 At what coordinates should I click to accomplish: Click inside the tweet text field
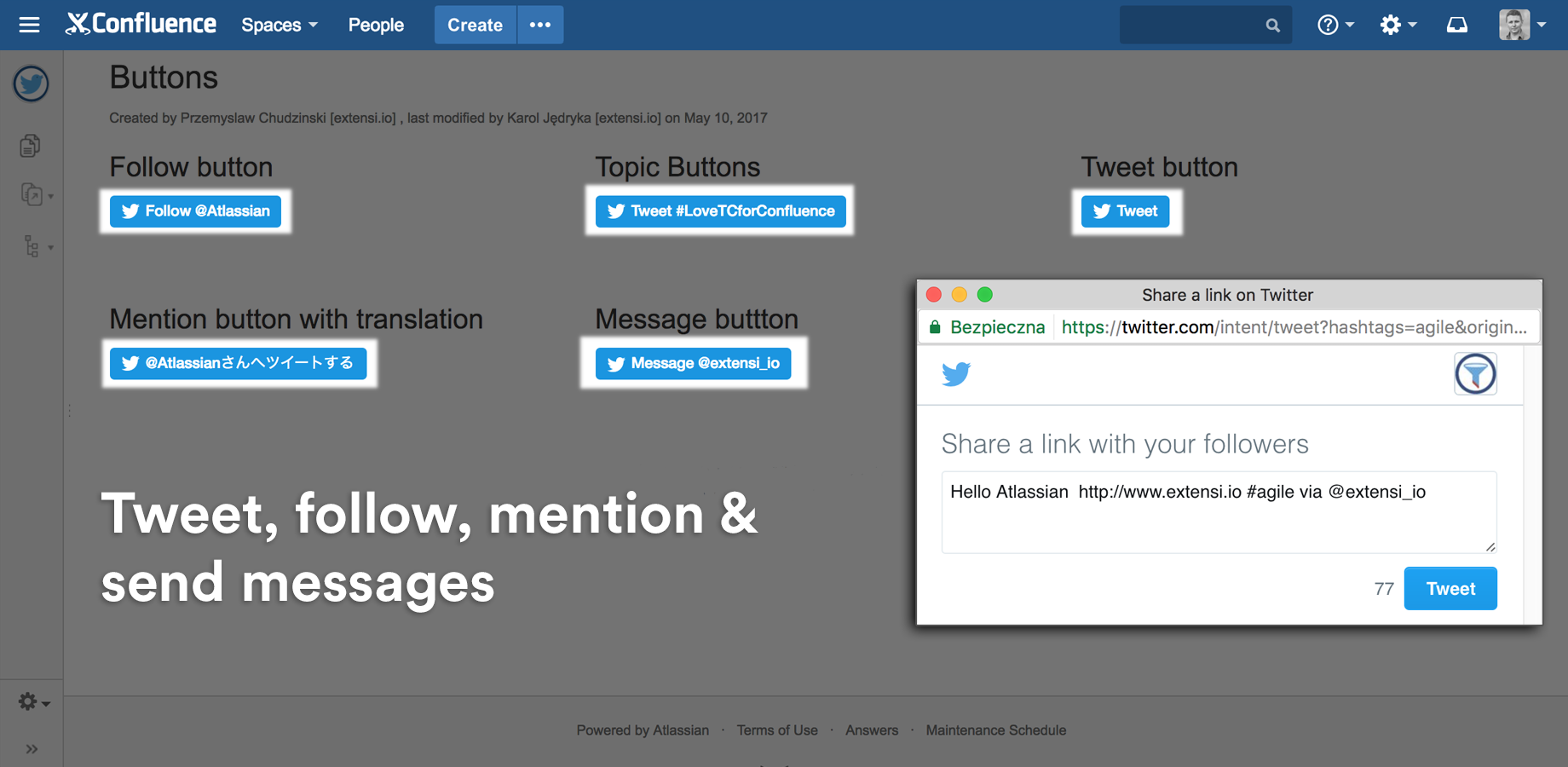pyautogui.click(x=1218, y=511)
